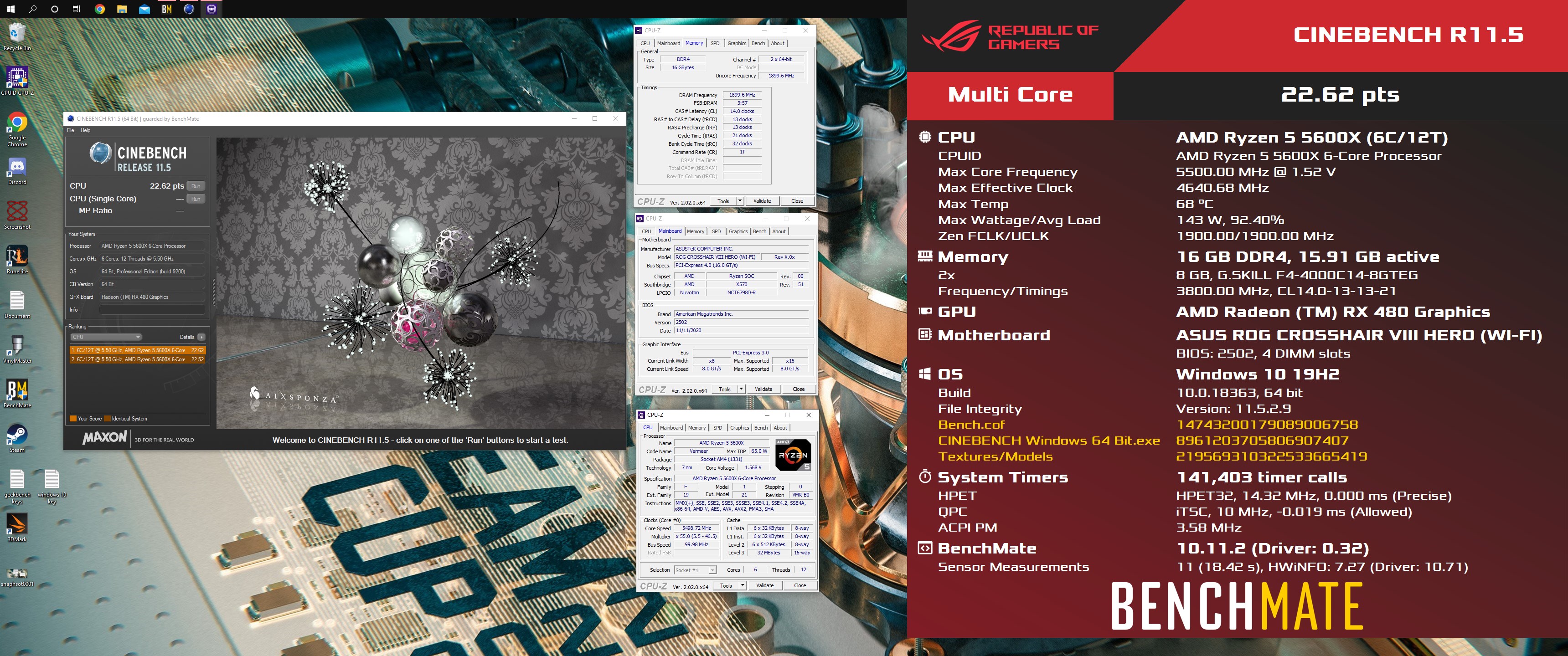Open snapshot0001 desktop file

coord(17,576)
